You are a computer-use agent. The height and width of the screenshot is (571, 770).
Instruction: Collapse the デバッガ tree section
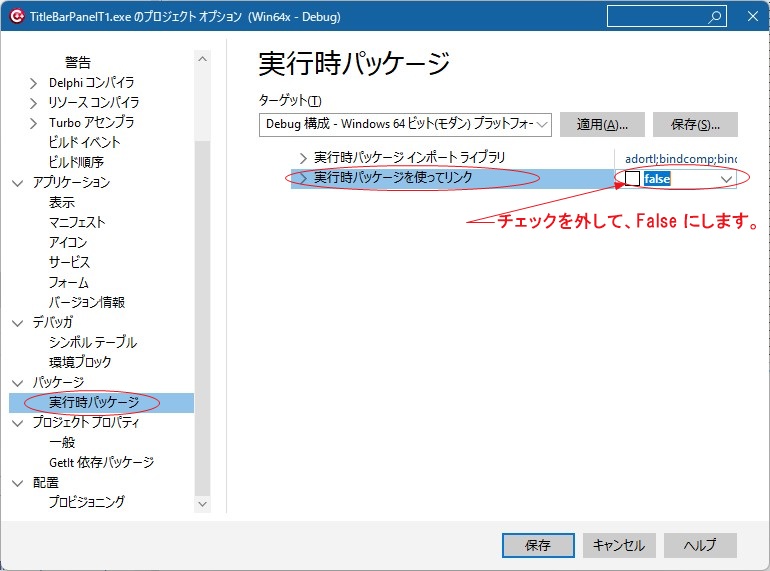tap(18, 323)
